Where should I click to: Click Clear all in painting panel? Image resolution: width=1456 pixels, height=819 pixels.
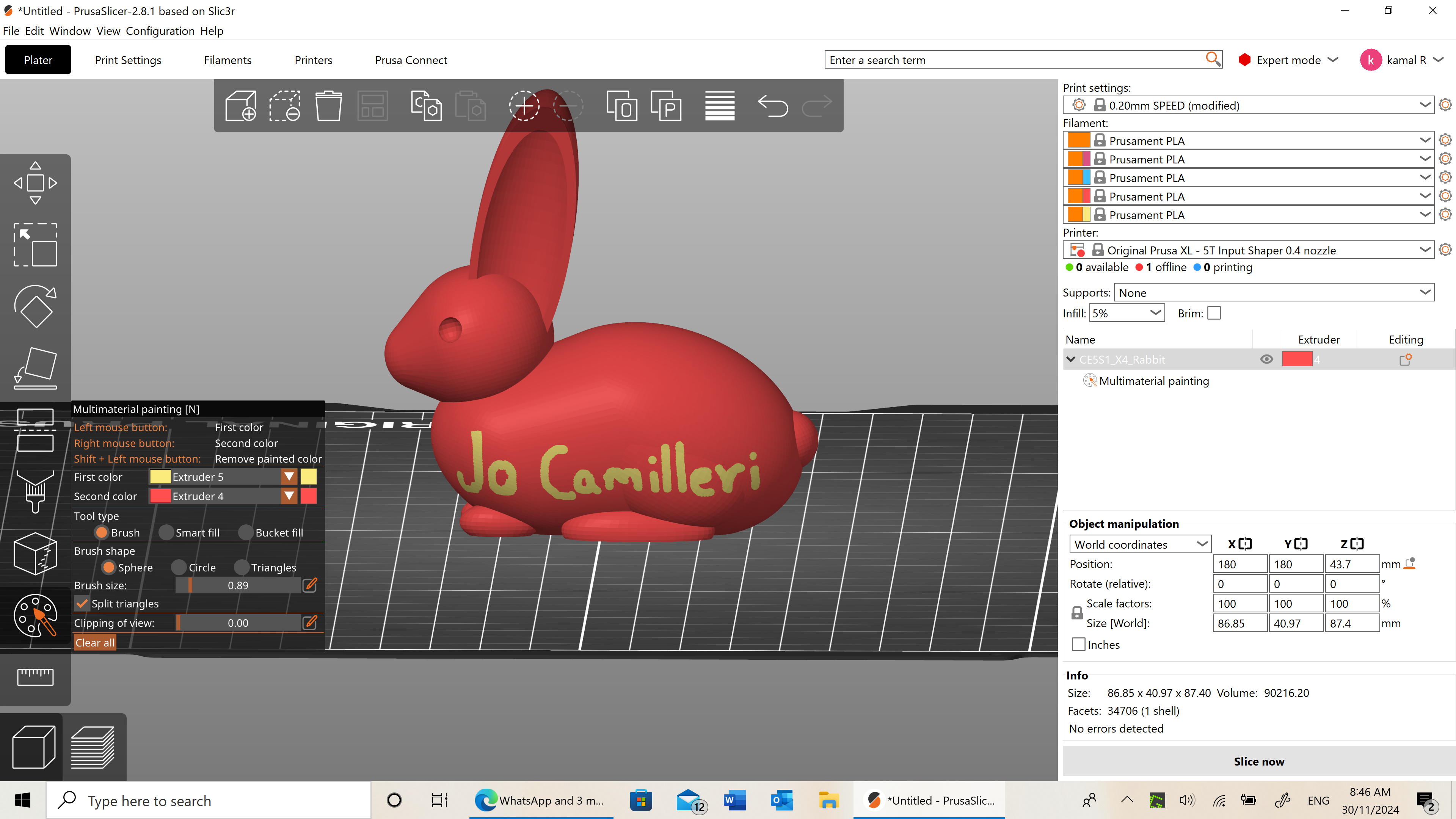94,643
